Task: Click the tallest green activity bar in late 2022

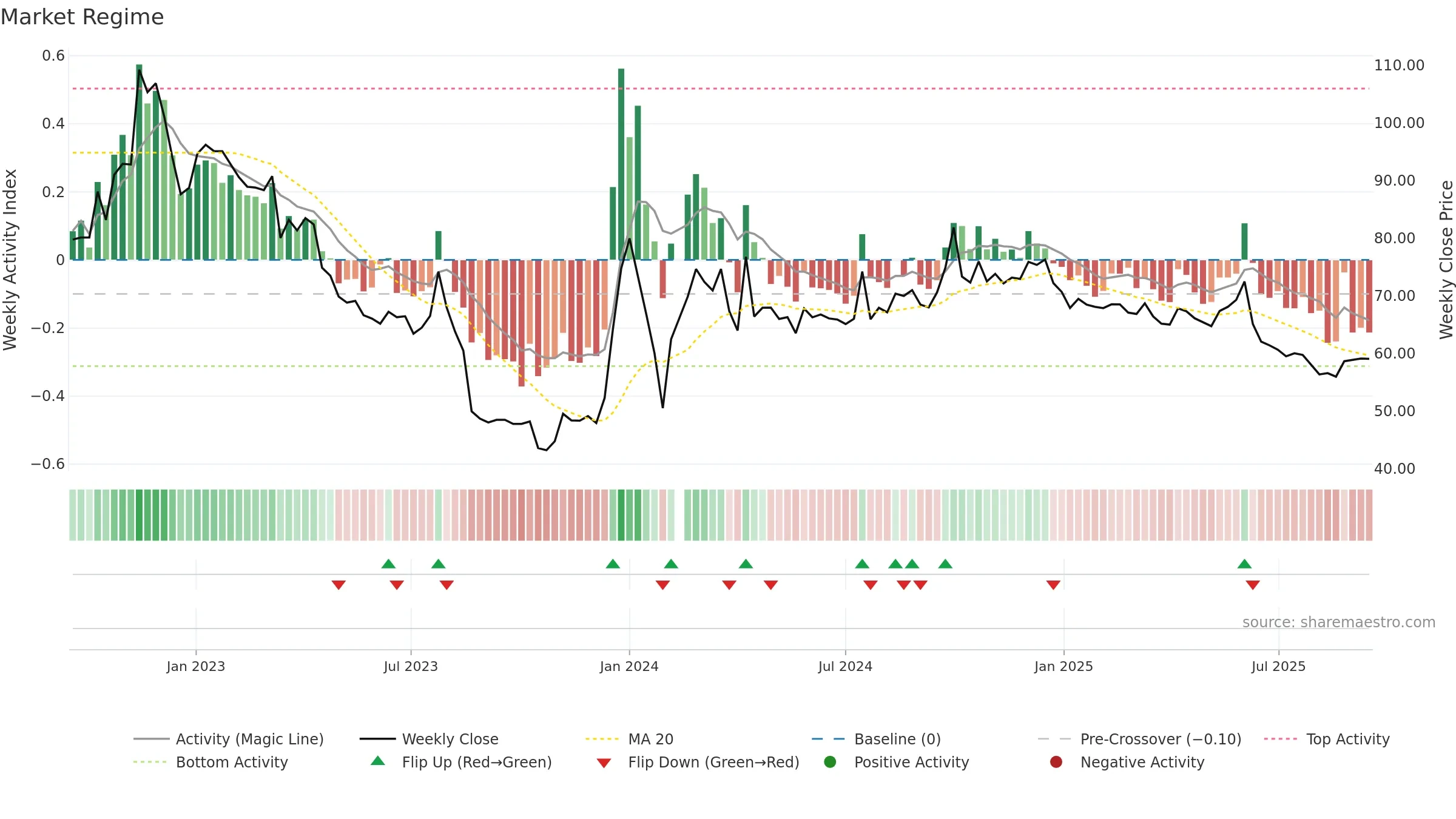Action: point(139,162)
